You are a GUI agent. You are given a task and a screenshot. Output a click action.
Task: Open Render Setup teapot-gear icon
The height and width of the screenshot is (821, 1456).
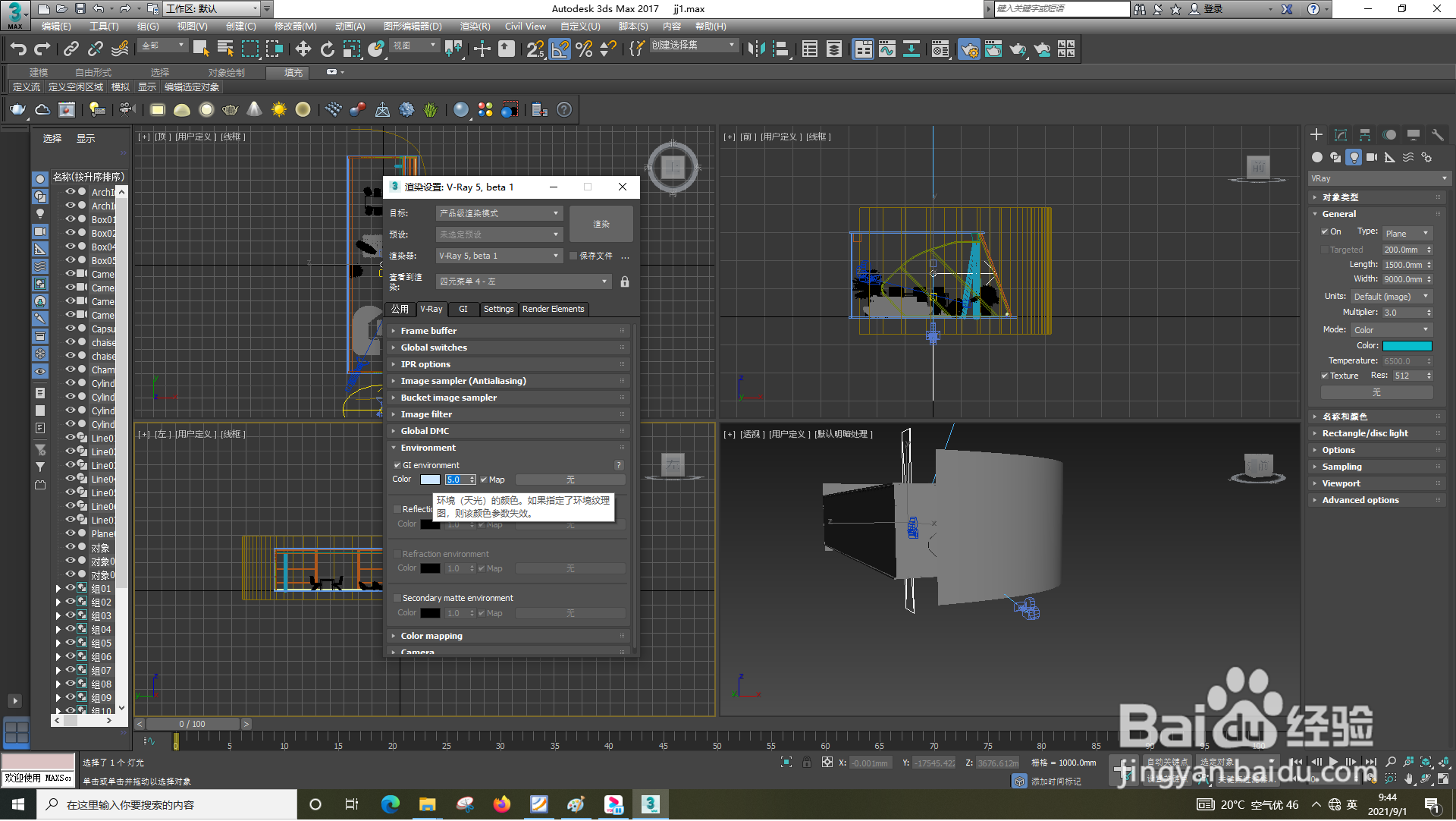point(969,49)
